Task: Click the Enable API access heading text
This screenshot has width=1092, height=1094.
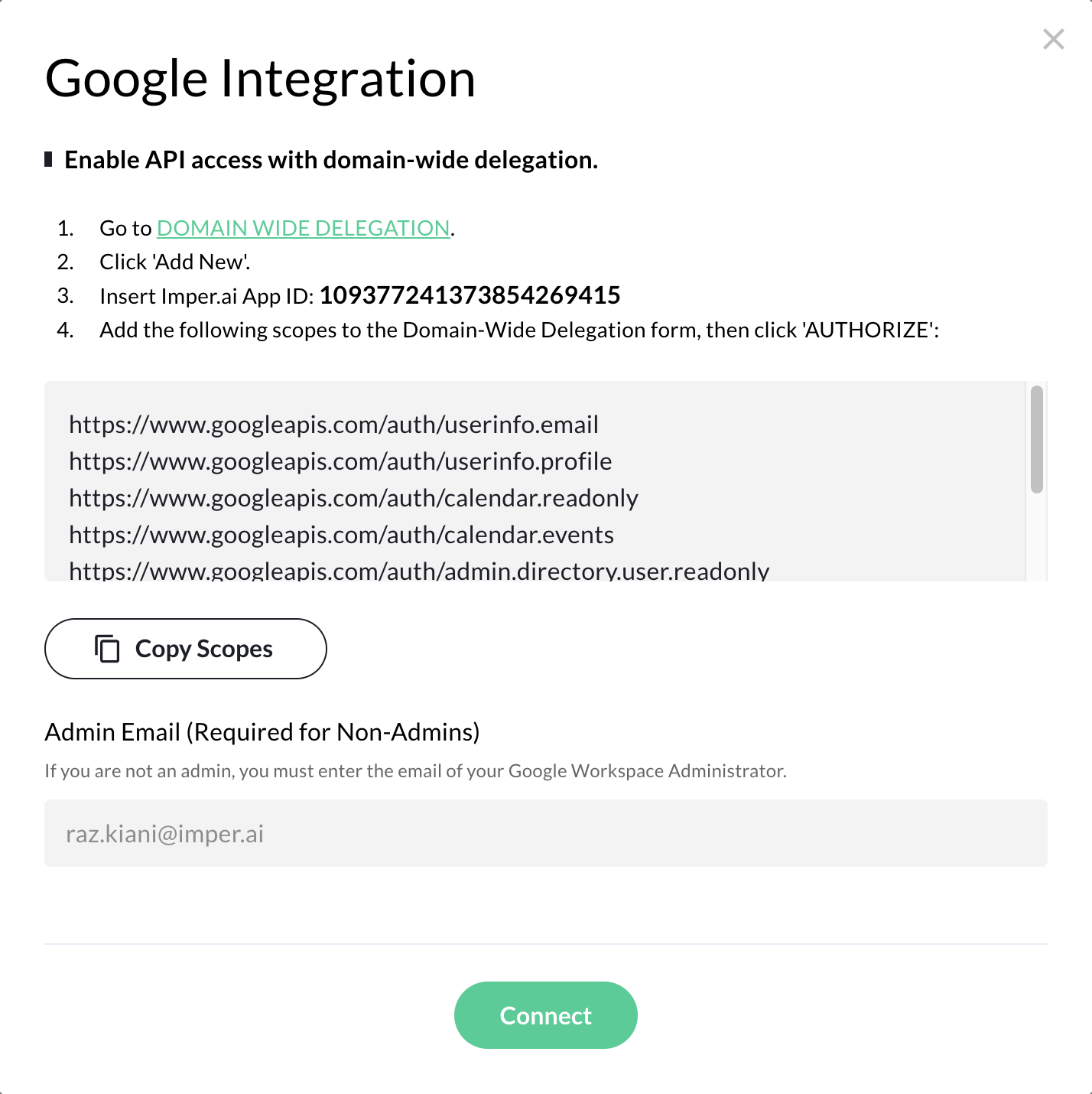Action: click(x=331, y=160)
